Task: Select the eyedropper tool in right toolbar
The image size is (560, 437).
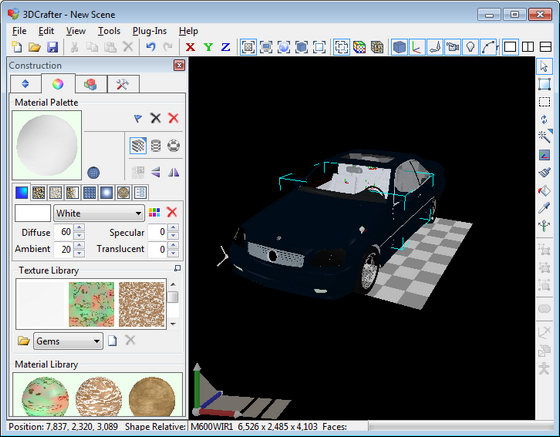Action: (x=544, y=208)
